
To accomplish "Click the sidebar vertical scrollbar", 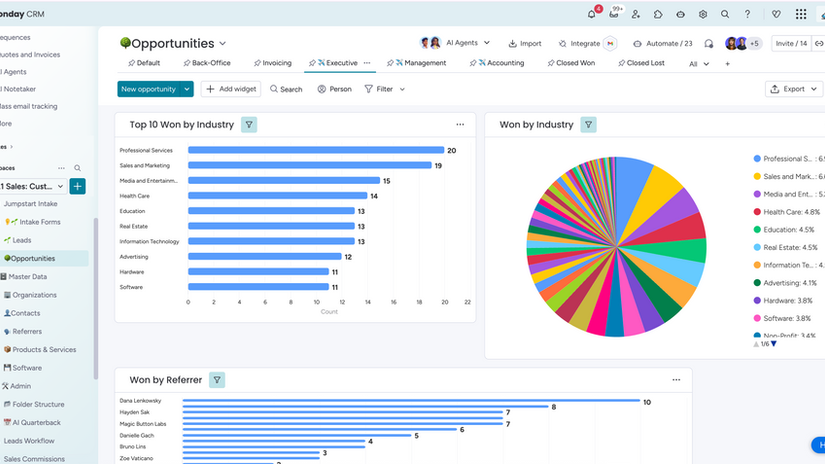I will [96, 298].
